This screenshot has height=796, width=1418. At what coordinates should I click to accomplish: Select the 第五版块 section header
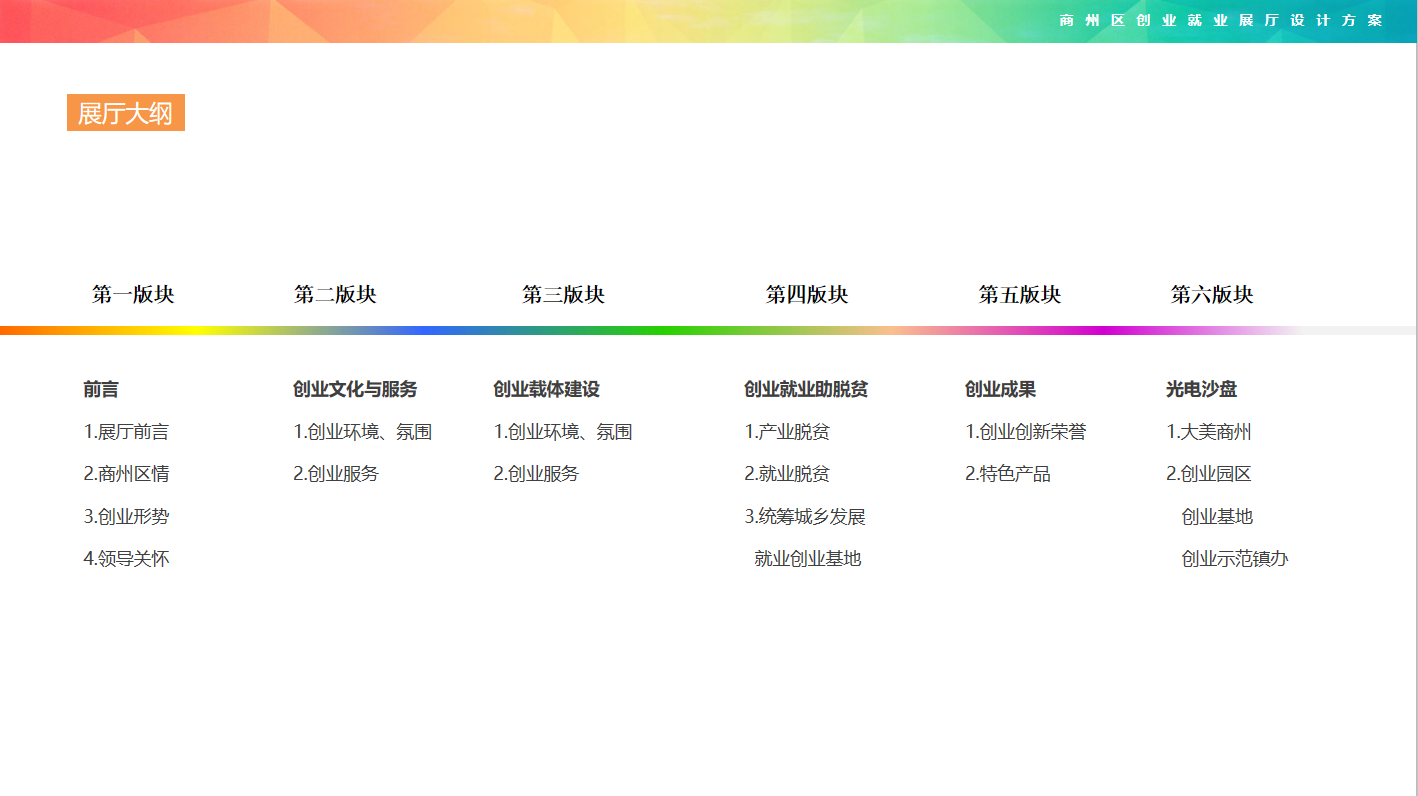click(1020, 295)
